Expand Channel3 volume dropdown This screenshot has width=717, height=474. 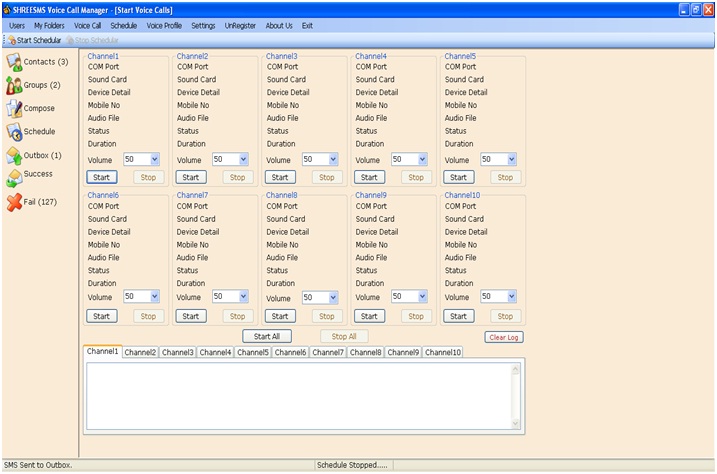pyautogui.click(x=333, y=159)
